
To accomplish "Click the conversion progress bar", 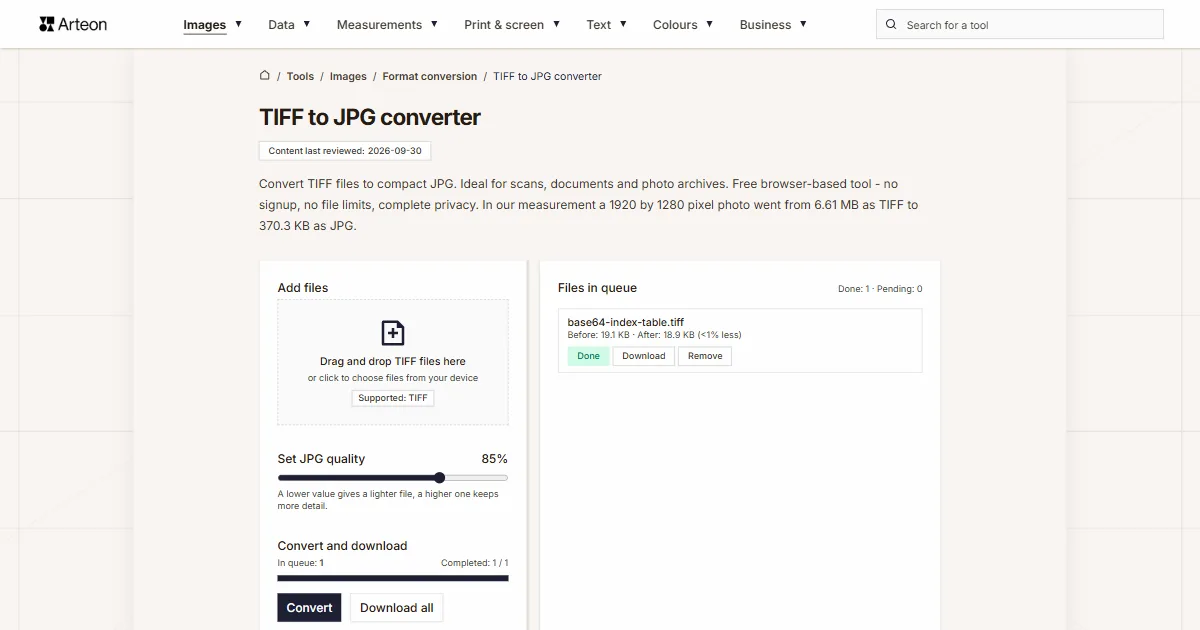I will [x=393, y=578].
